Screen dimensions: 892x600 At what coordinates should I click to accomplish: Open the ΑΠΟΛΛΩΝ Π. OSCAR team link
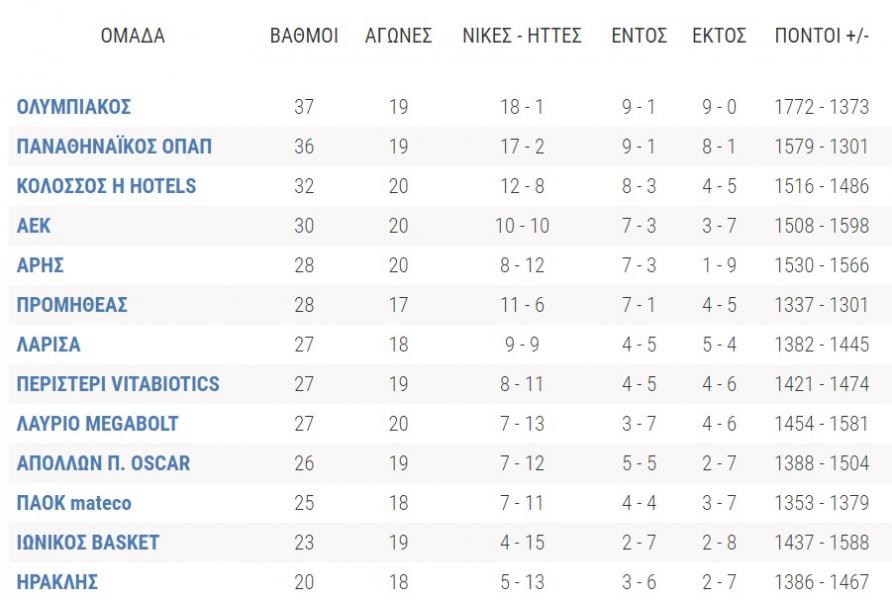point(103,464)
